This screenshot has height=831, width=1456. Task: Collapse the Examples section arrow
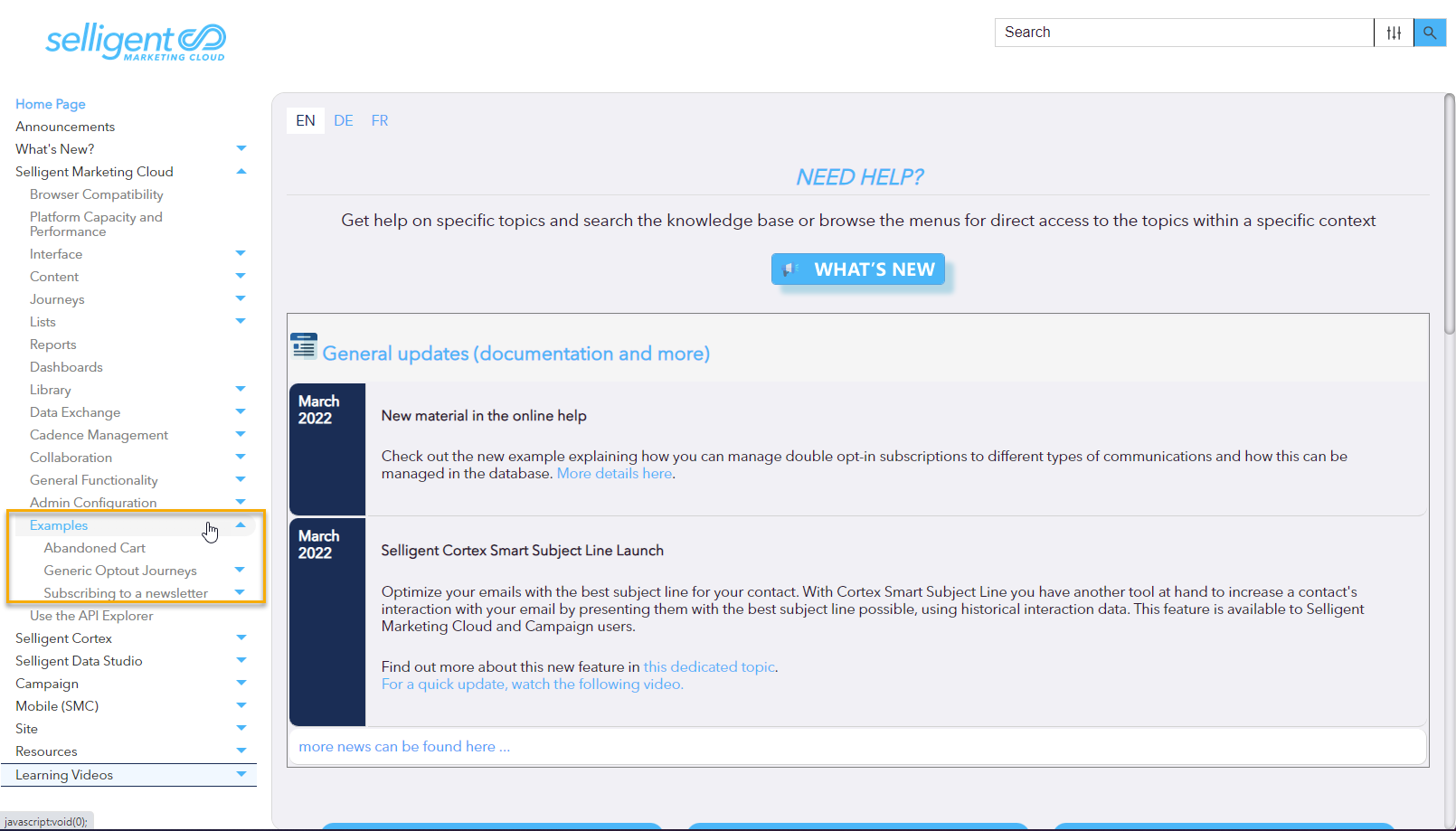241,525
